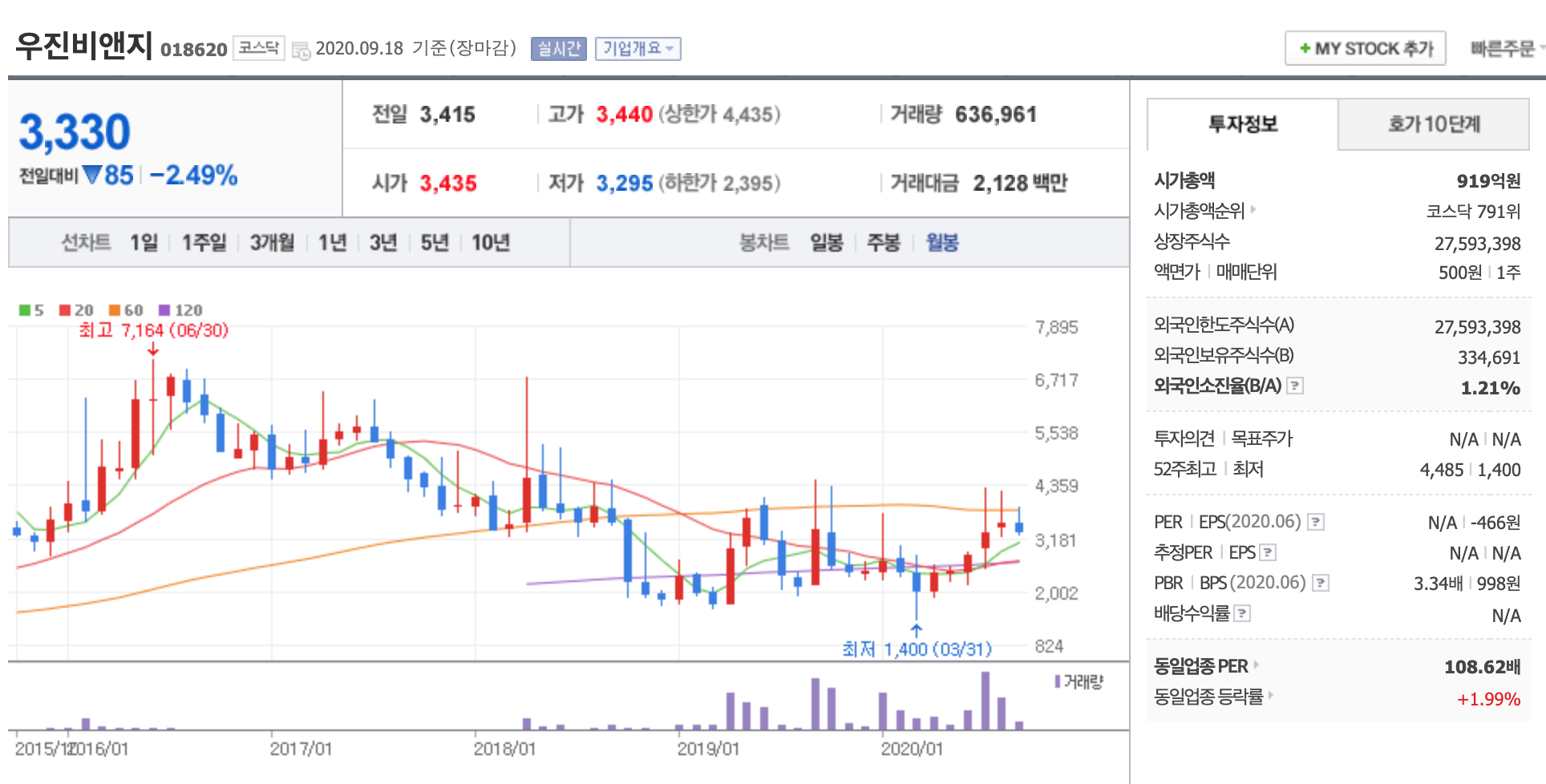1546x784 pixels.
Task: Click the calendar icon beside the date
Action: click(301, 51)
